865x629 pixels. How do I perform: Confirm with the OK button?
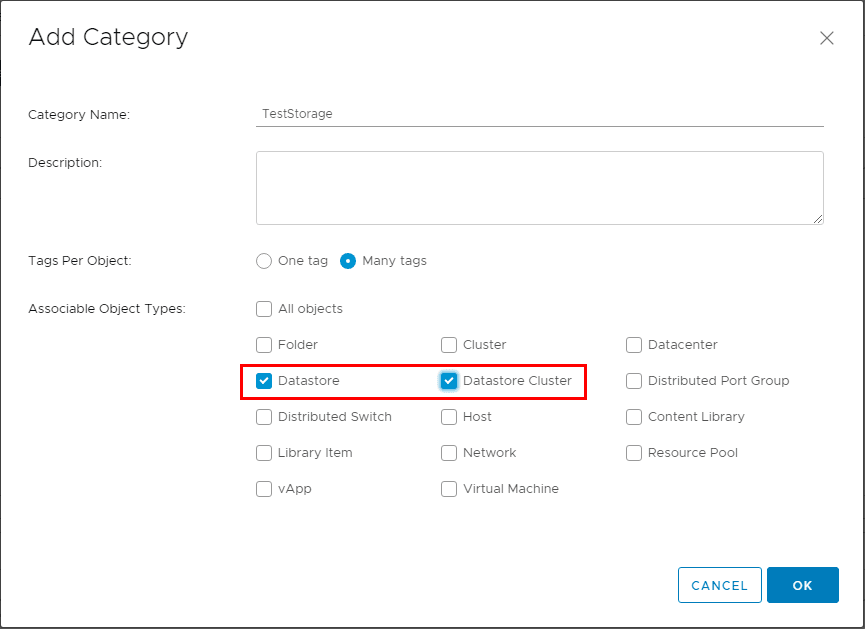802,585
